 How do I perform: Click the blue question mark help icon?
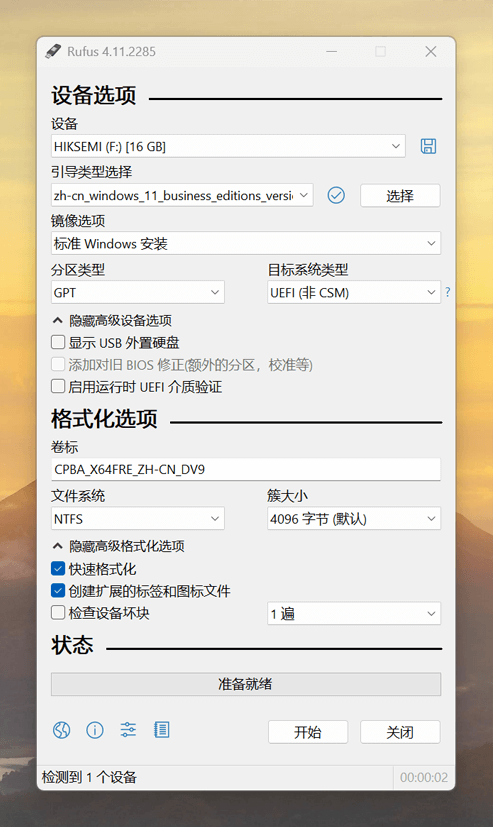point(448,292)
